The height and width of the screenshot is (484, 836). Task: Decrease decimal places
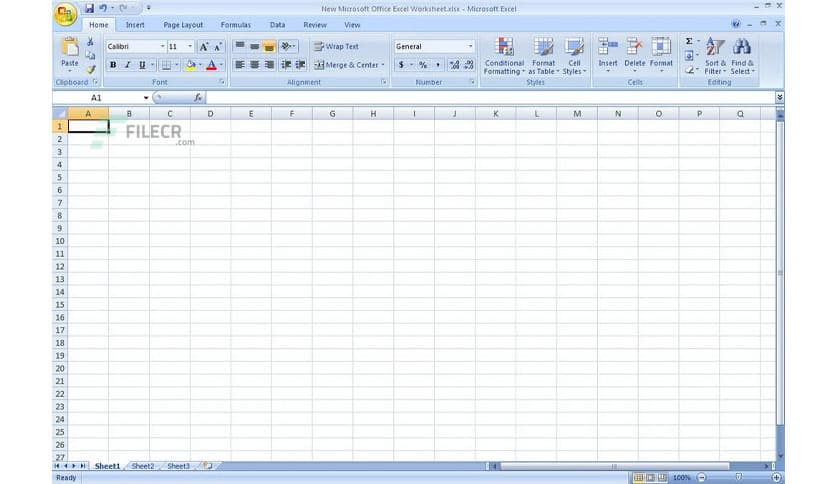[x=469, y=65]
